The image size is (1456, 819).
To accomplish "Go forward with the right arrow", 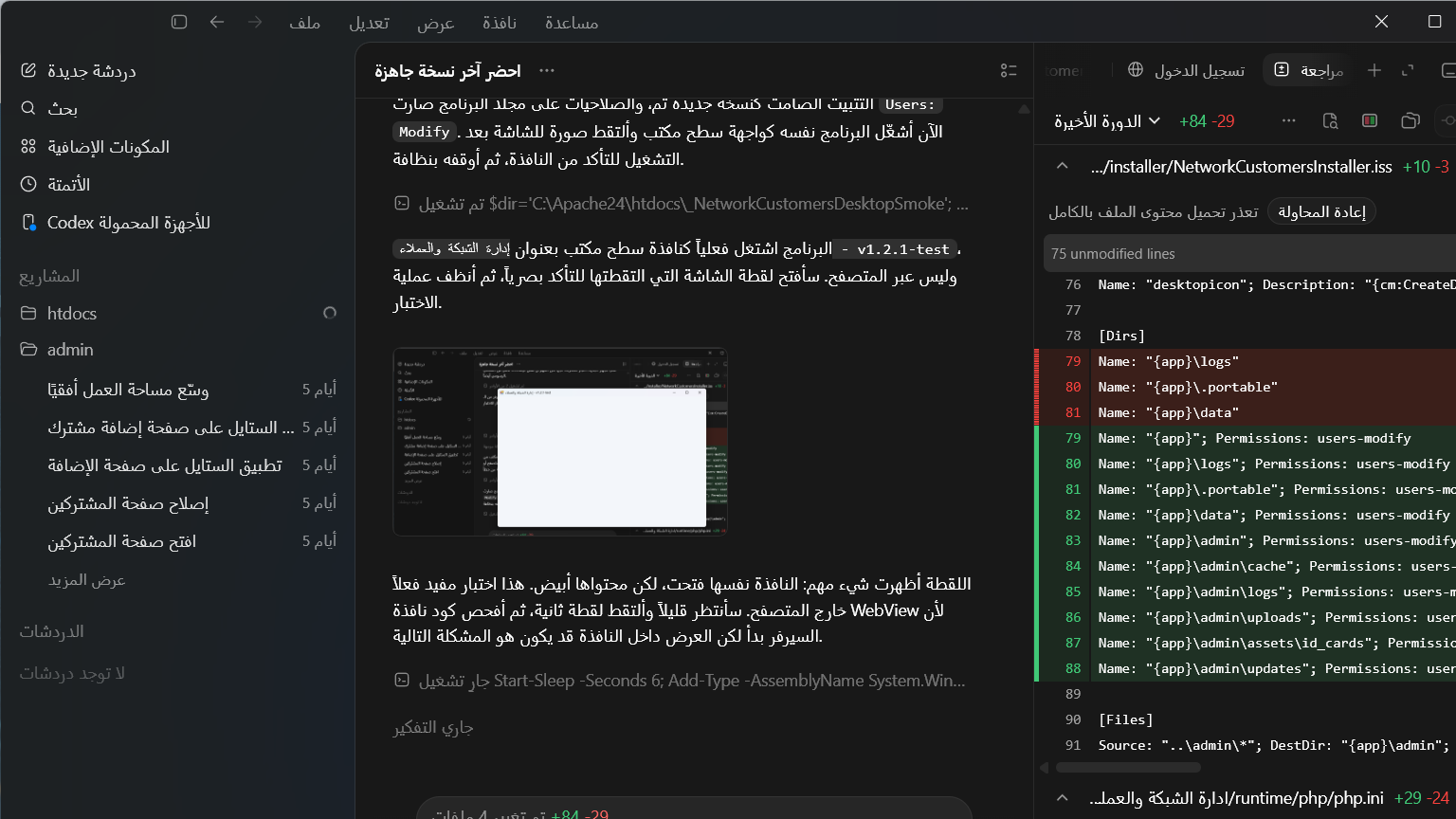I will (255, 22).
